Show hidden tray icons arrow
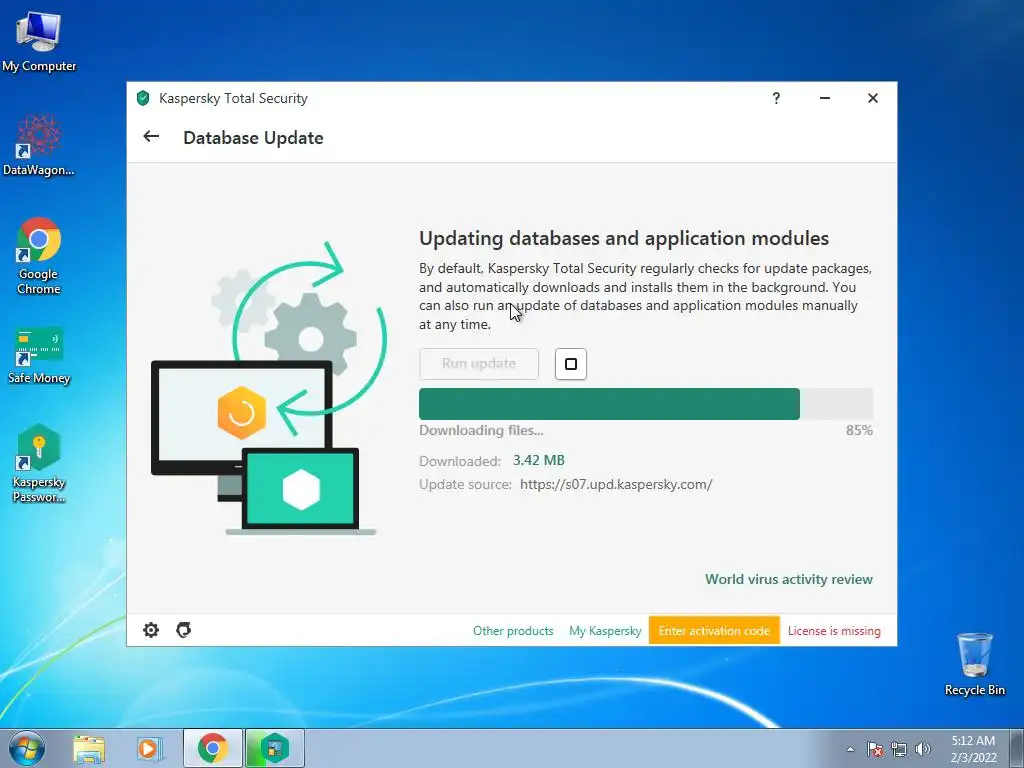The image size is (1024, 768). [850, 749]
